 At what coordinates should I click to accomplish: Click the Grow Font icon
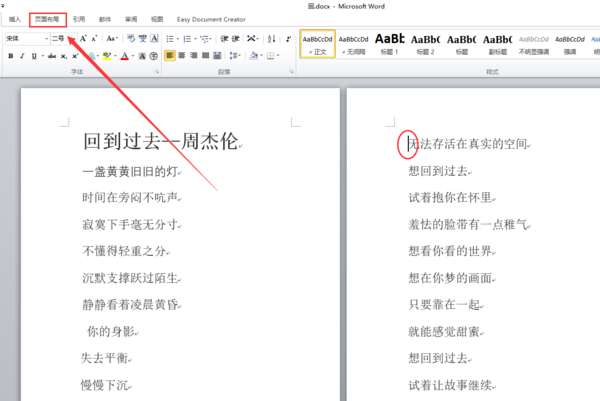pos(83,38)
